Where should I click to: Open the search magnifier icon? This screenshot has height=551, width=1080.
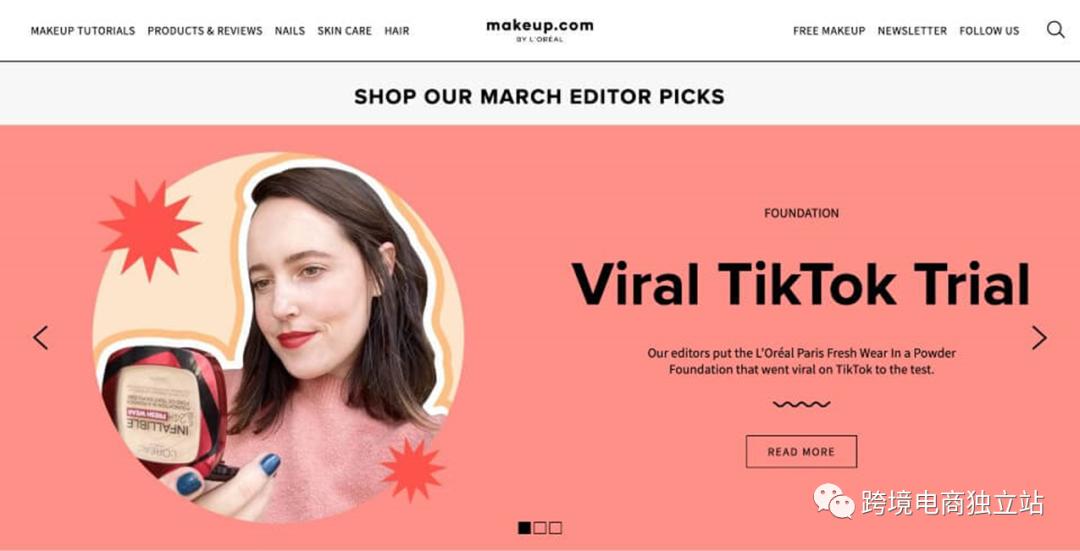[x=1055, y=30]
